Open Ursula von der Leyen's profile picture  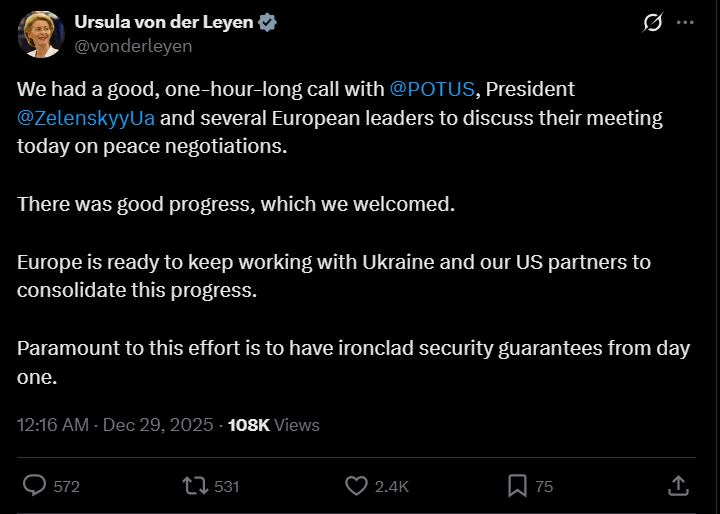pos(39,35)
